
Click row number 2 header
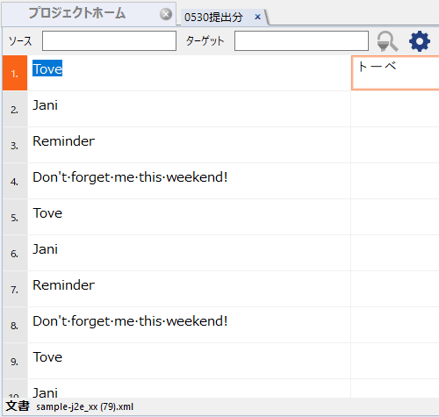coord(15,109)
